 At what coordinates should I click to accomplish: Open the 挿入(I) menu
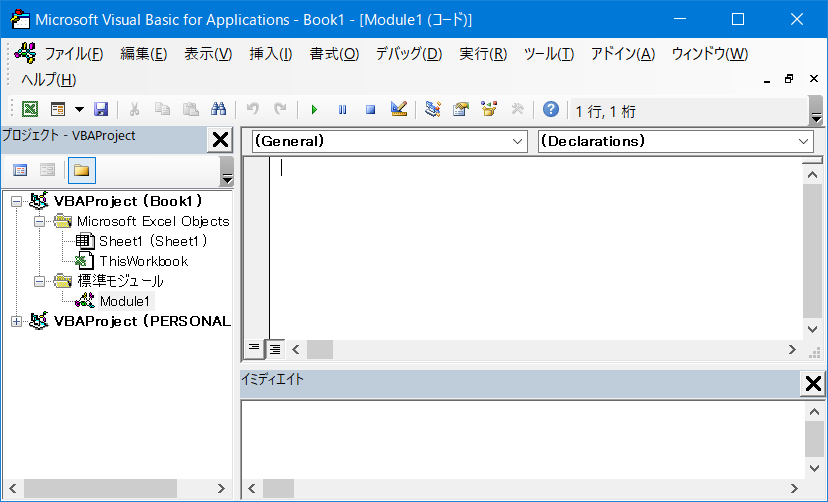(270, 54)
